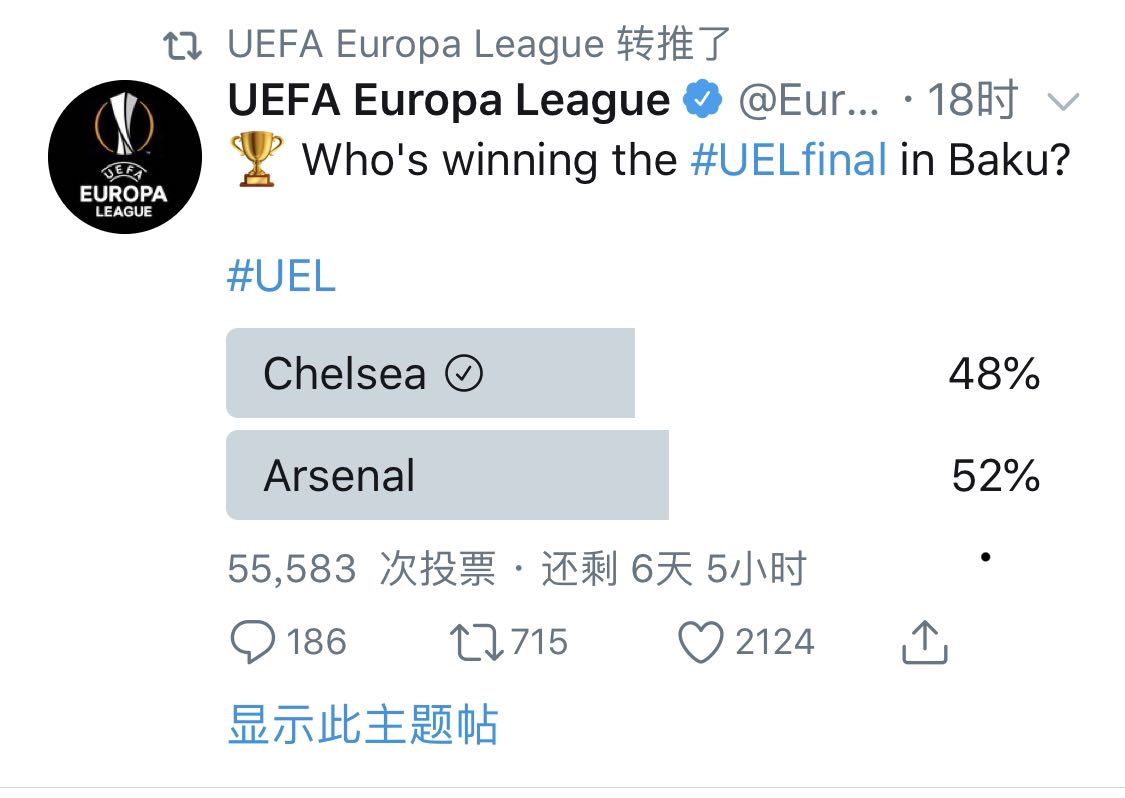Click the retweeted indicator icon at top
The width and height of the screenshot is (1125, 798).
183,45
